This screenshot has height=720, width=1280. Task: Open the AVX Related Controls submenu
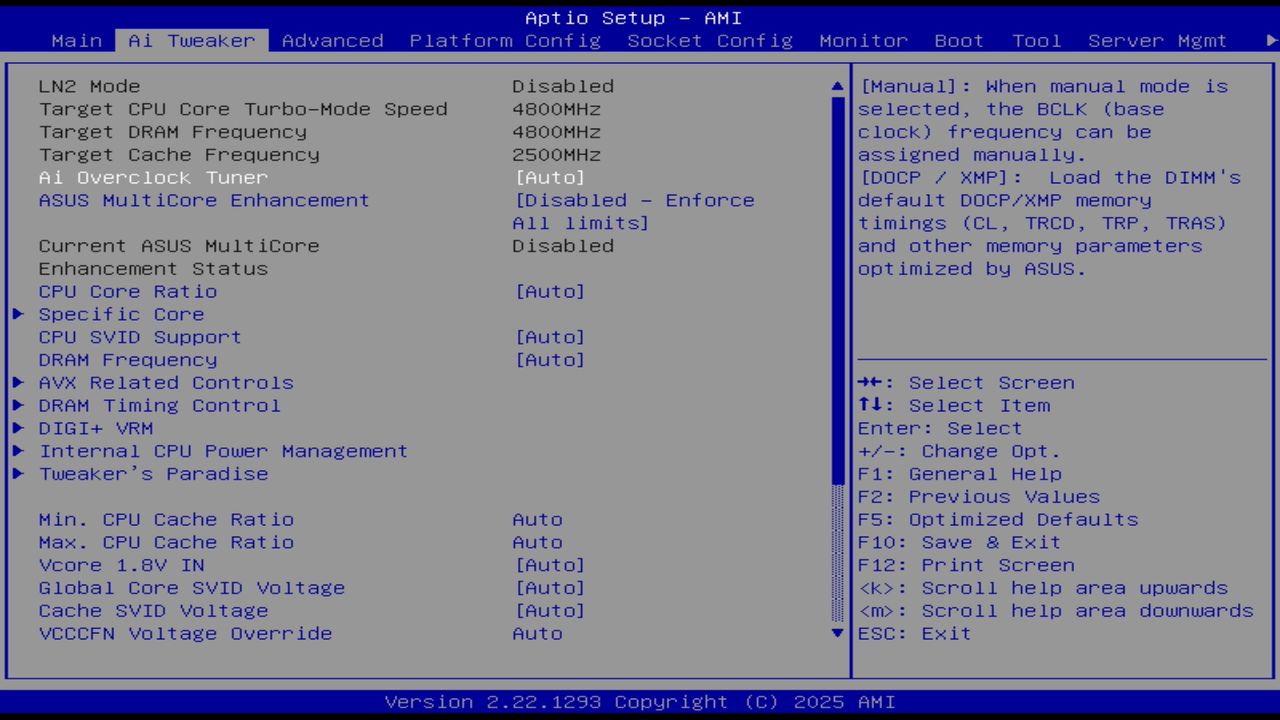[166, 382]
